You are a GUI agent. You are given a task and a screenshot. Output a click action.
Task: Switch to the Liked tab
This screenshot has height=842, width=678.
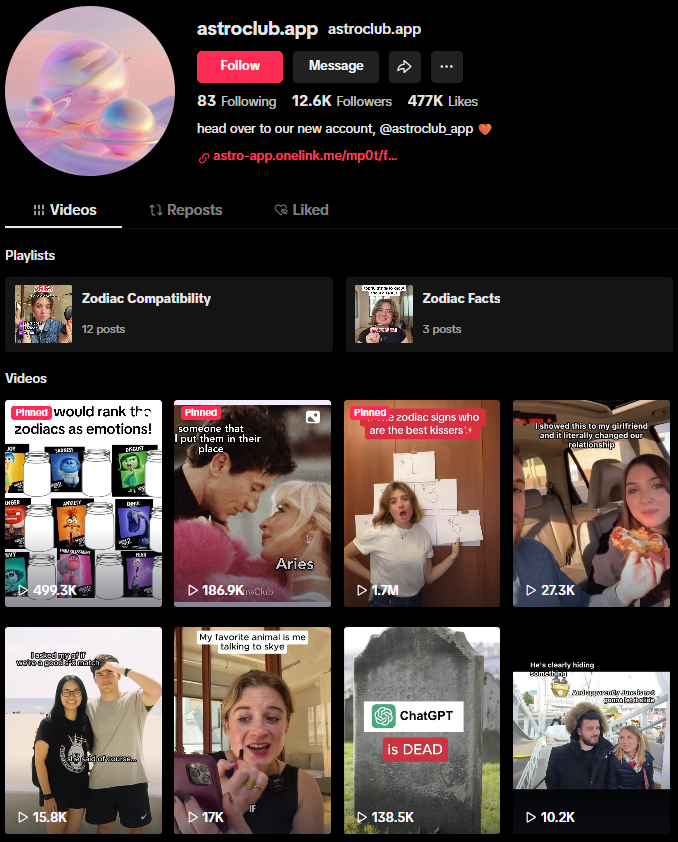coord(301,210)
